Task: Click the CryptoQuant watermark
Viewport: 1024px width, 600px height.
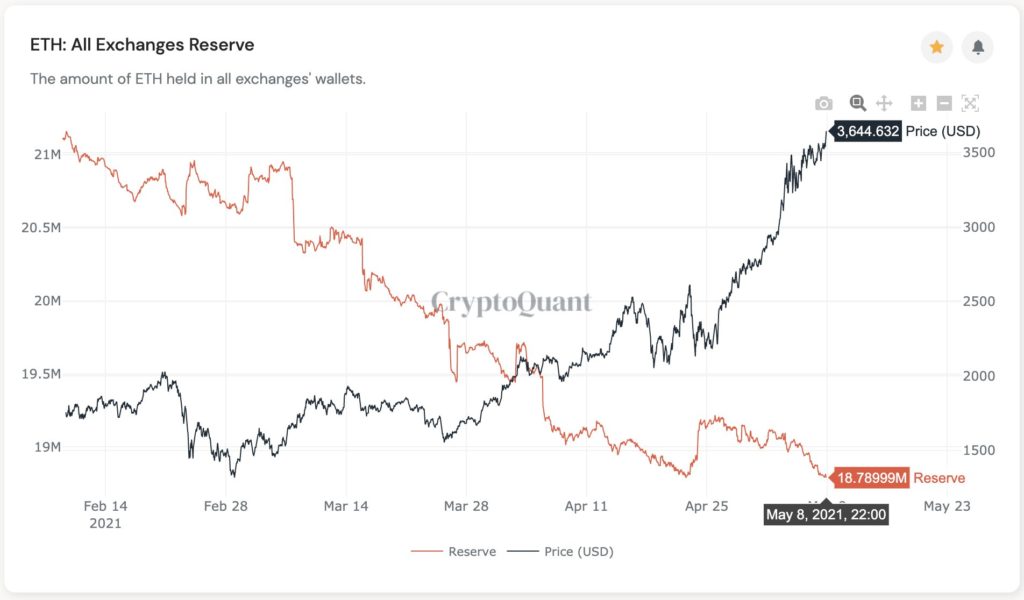Action: click(x=512, y=302)
